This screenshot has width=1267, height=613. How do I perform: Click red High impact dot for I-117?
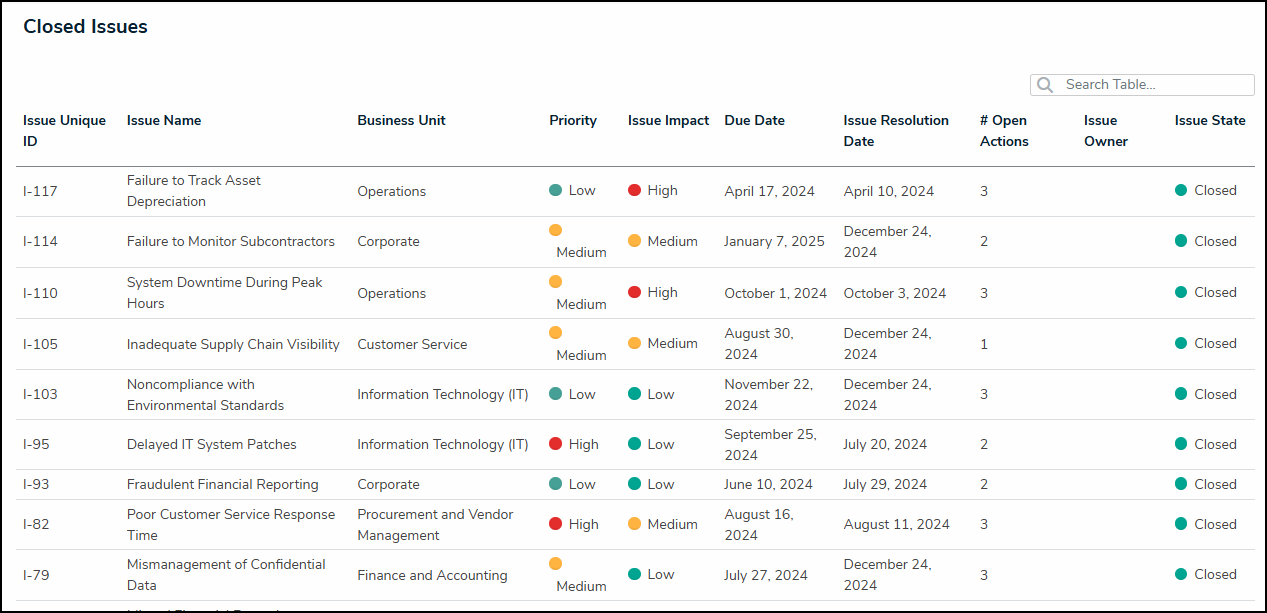634,190
